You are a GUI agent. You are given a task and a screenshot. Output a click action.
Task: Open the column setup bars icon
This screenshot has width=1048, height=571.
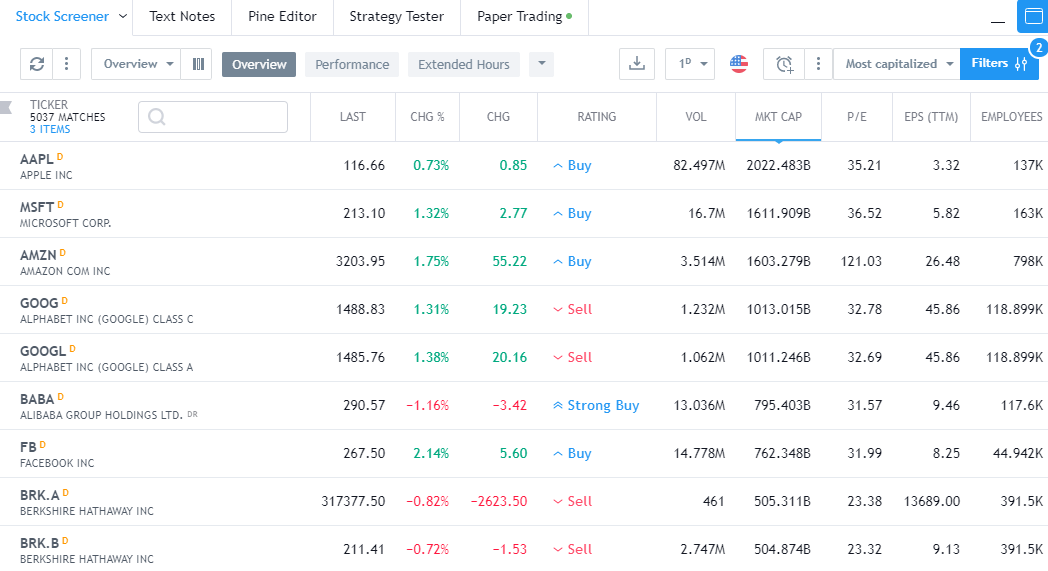(x=198, y=64)
